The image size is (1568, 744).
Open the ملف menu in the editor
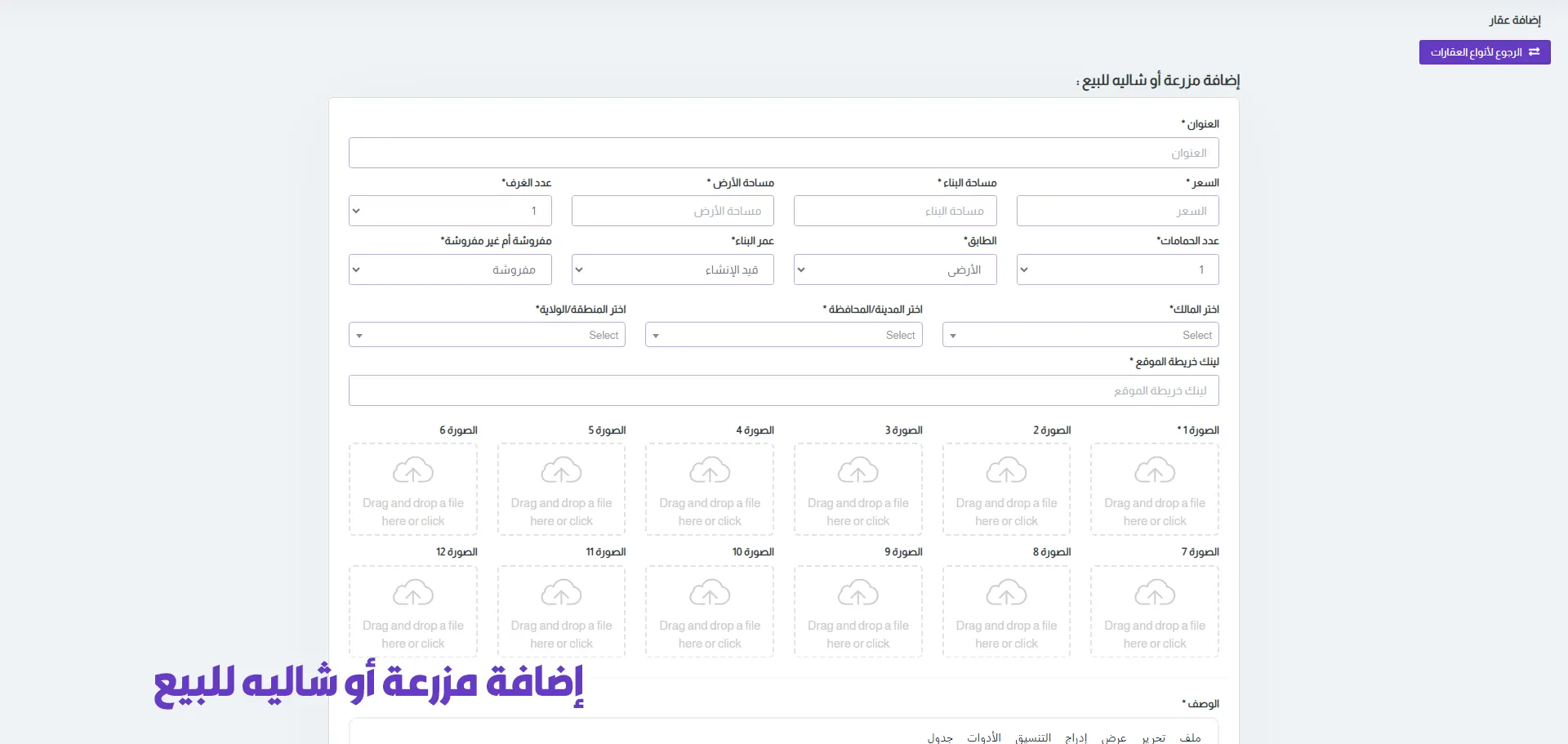coord(1190,737)
